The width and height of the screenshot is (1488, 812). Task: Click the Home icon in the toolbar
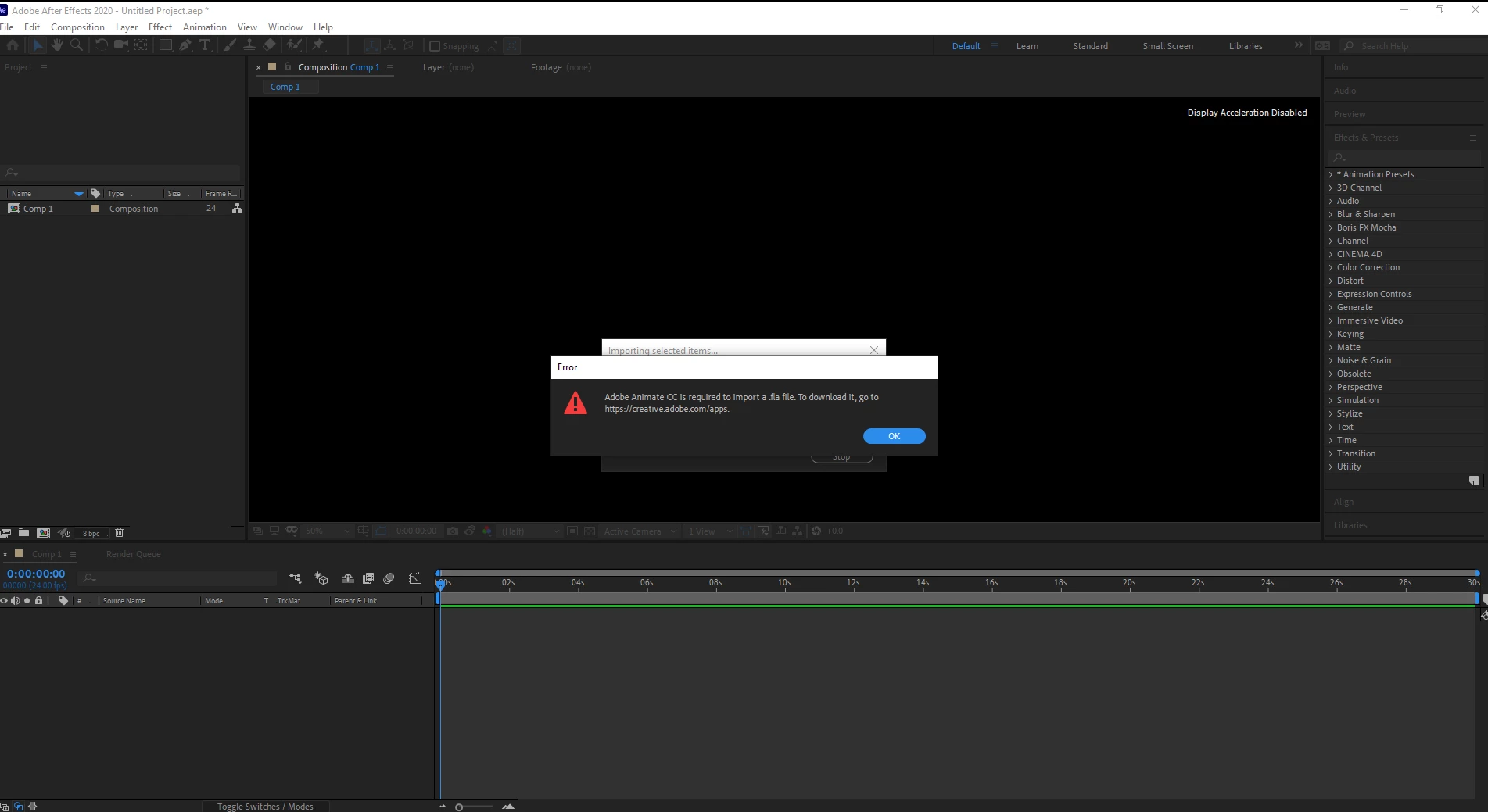[x=13, y=45]
